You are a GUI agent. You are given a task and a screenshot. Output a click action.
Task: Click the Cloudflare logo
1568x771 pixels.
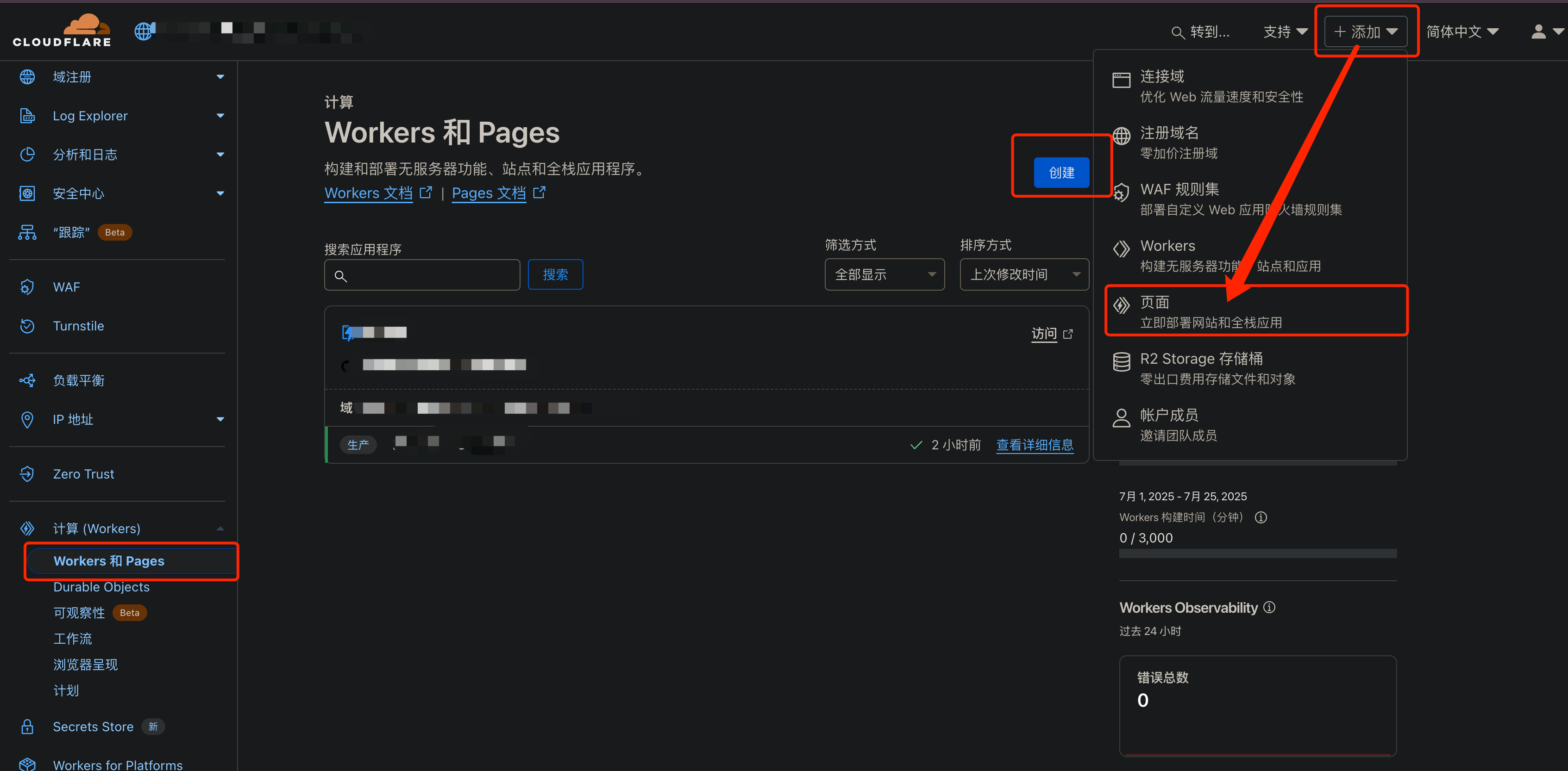[62, 31]
